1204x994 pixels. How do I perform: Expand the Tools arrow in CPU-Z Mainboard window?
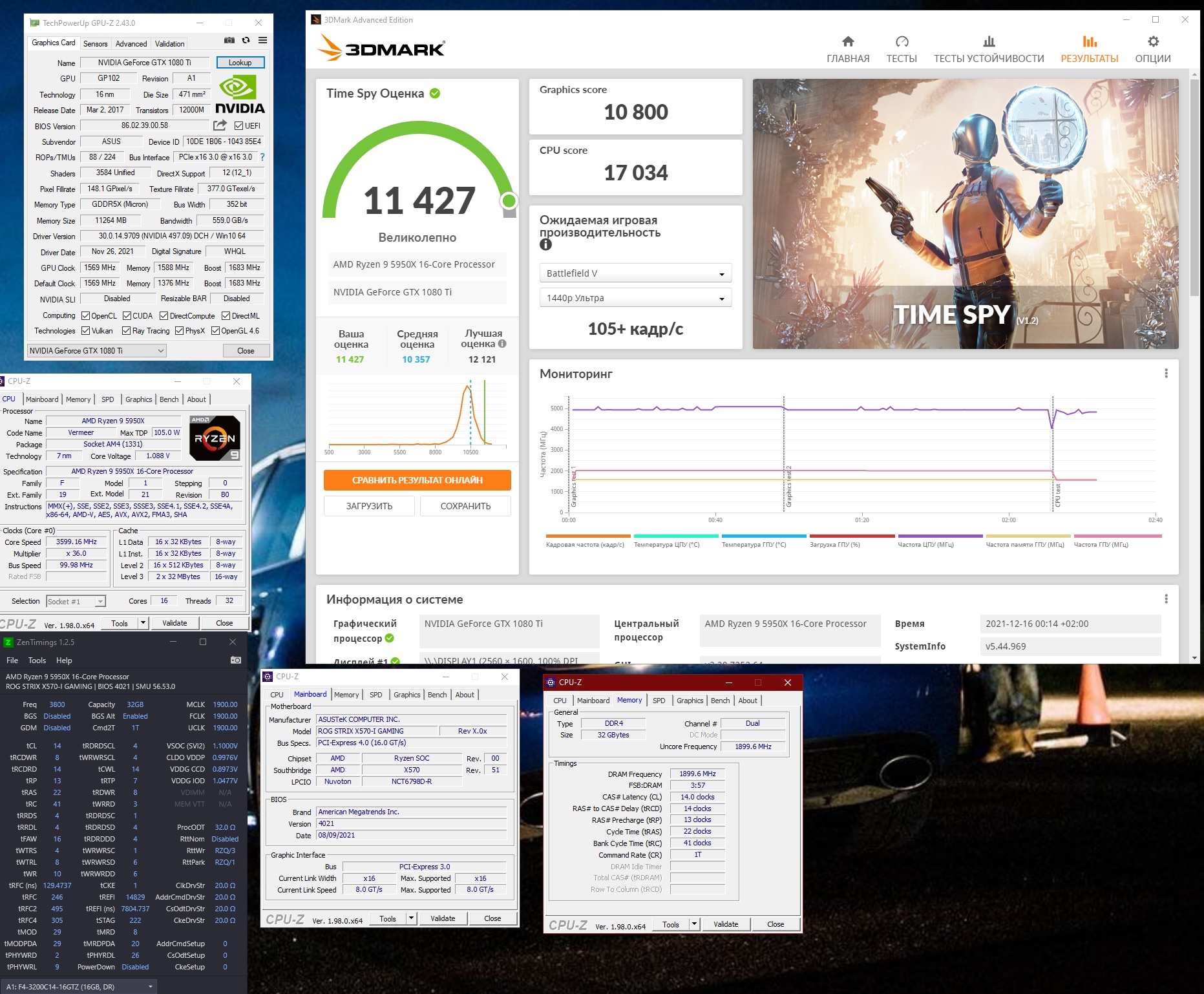pyautogui.click(x=411, y=918)
